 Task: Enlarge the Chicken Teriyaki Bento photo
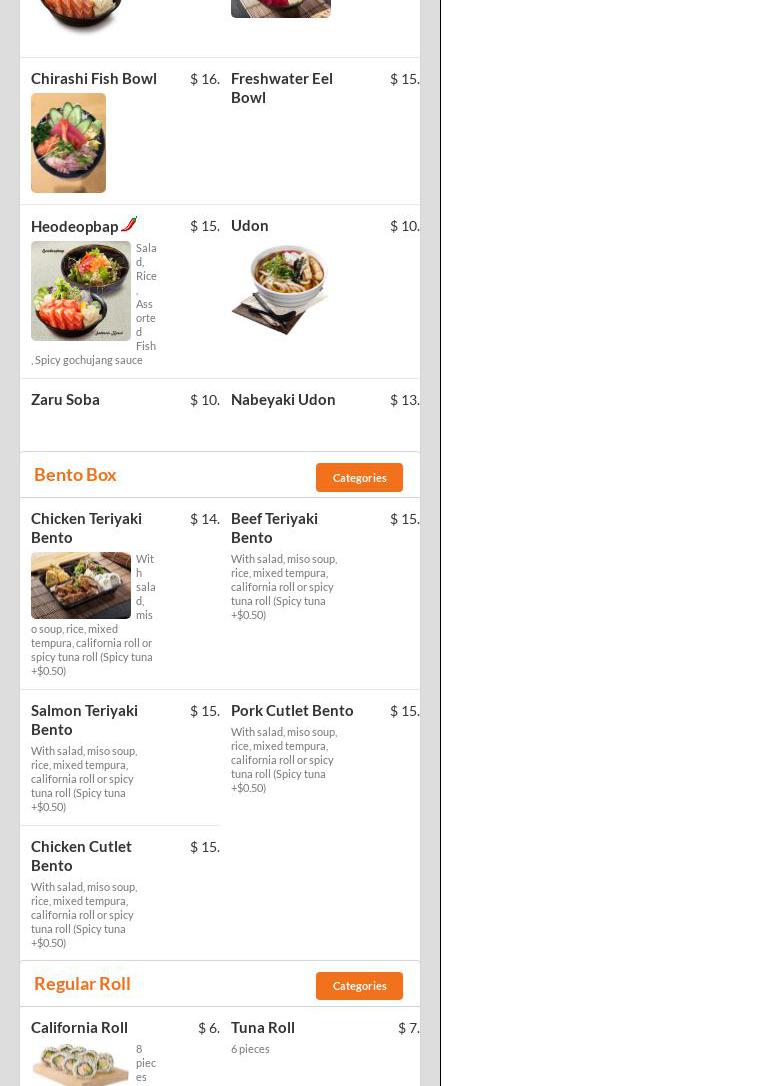point(81,585)
